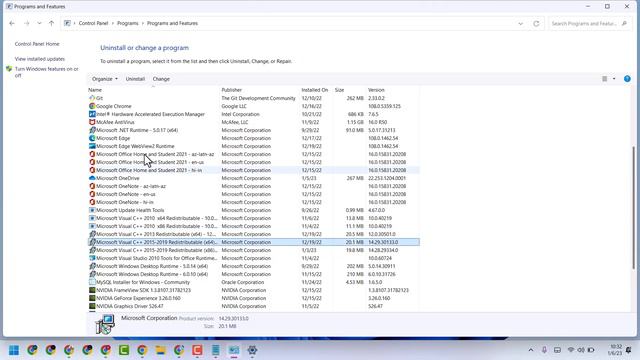Click the Change toolbar button
640x360 pixels.
161,79
